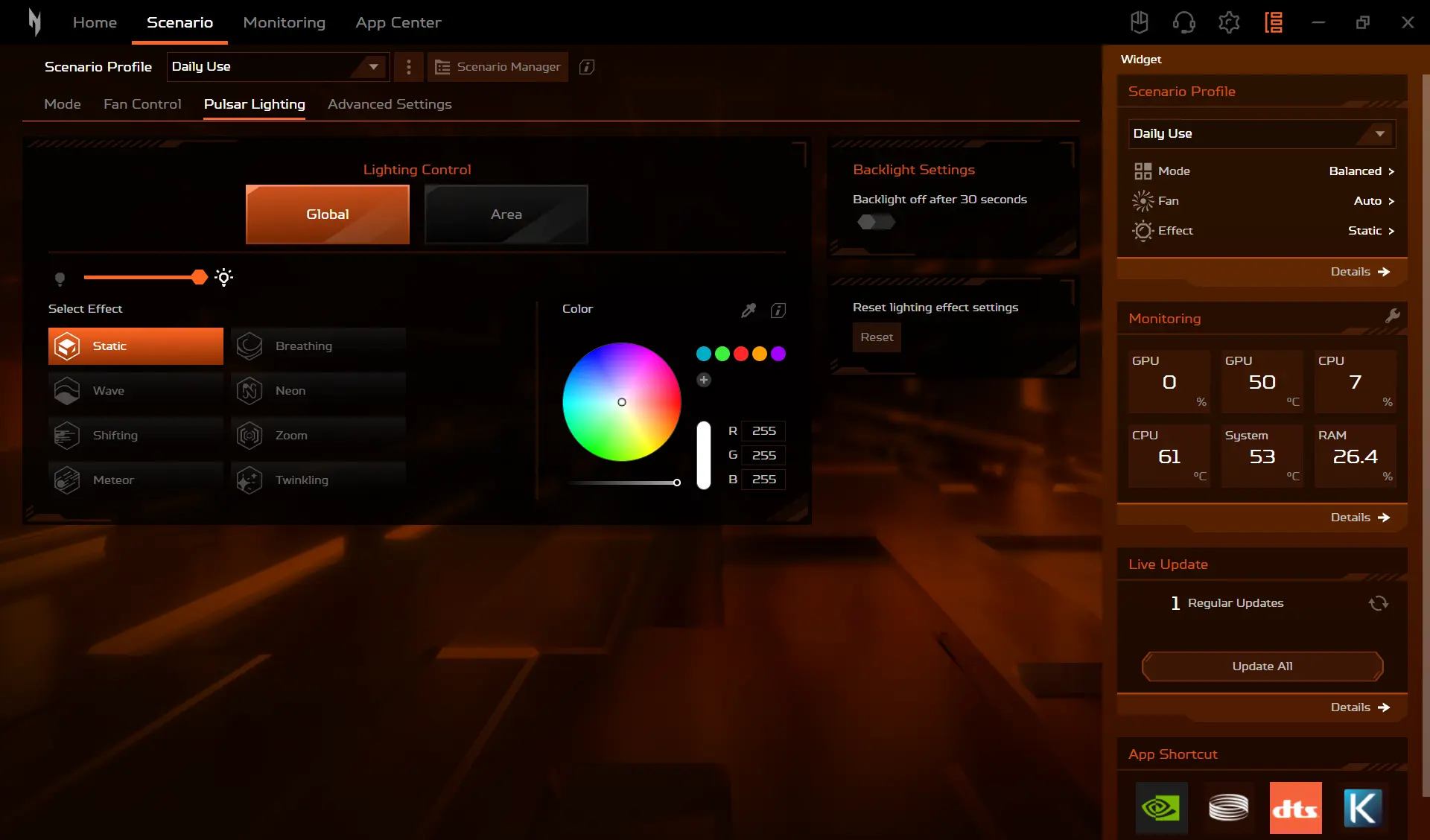Click the info icon beside Scenario Manager
This screenshot has height=840, width=1430.
[x=587, y=67]
